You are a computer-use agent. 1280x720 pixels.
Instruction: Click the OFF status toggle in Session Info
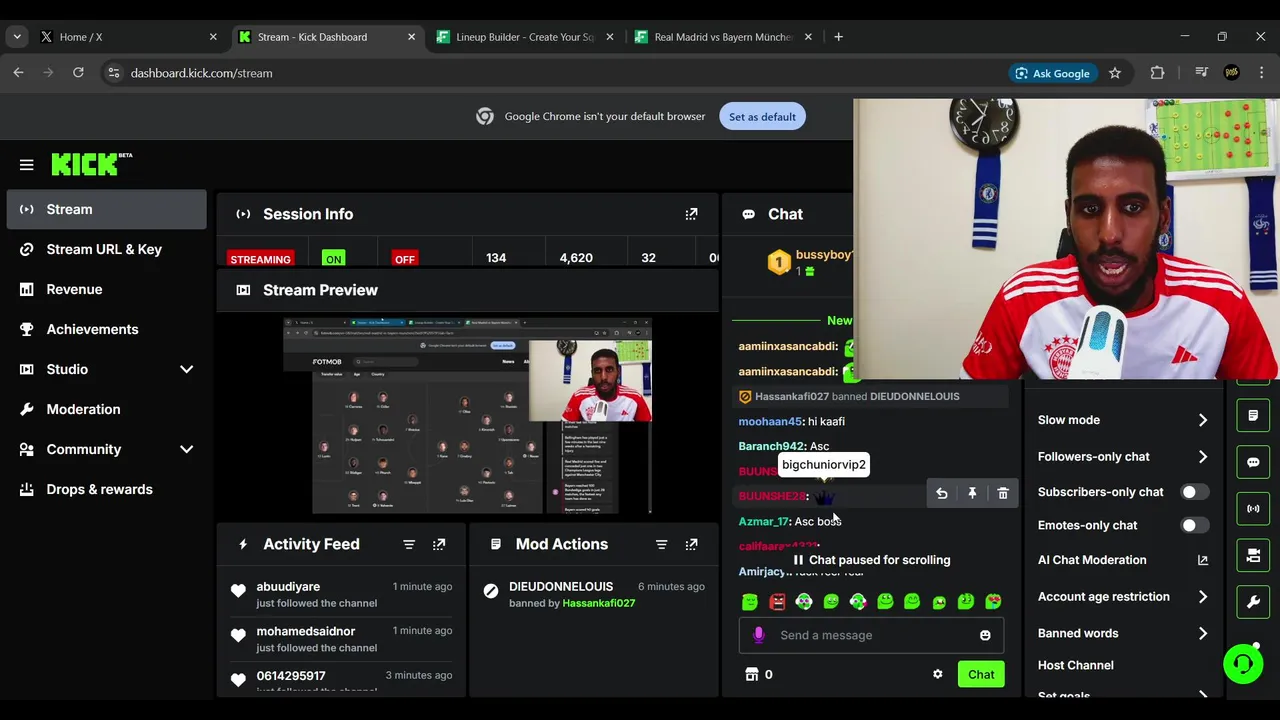(x=404, y=259)
